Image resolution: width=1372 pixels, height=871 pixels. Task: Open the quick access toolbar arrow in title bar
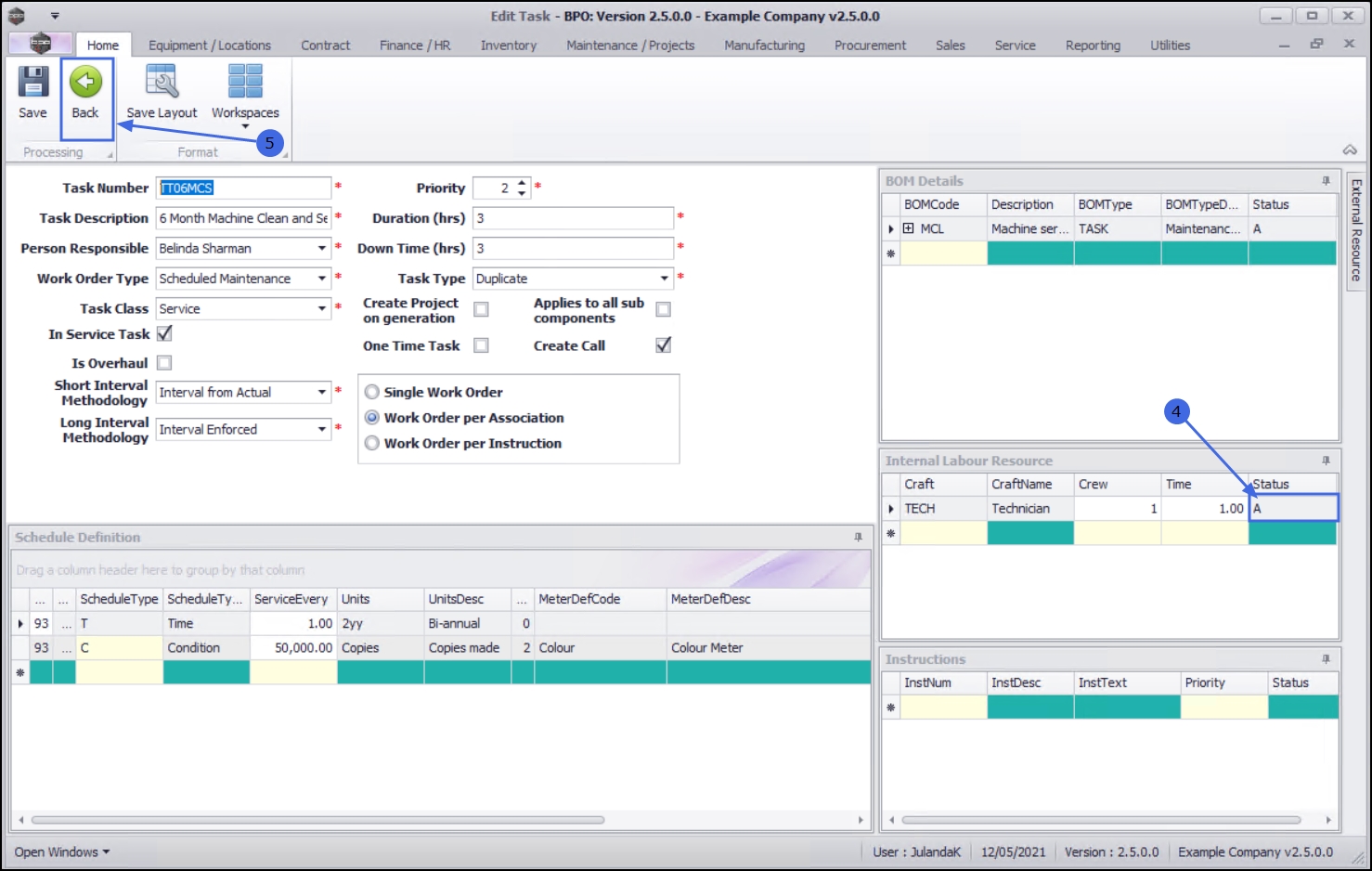coord(55,16)
